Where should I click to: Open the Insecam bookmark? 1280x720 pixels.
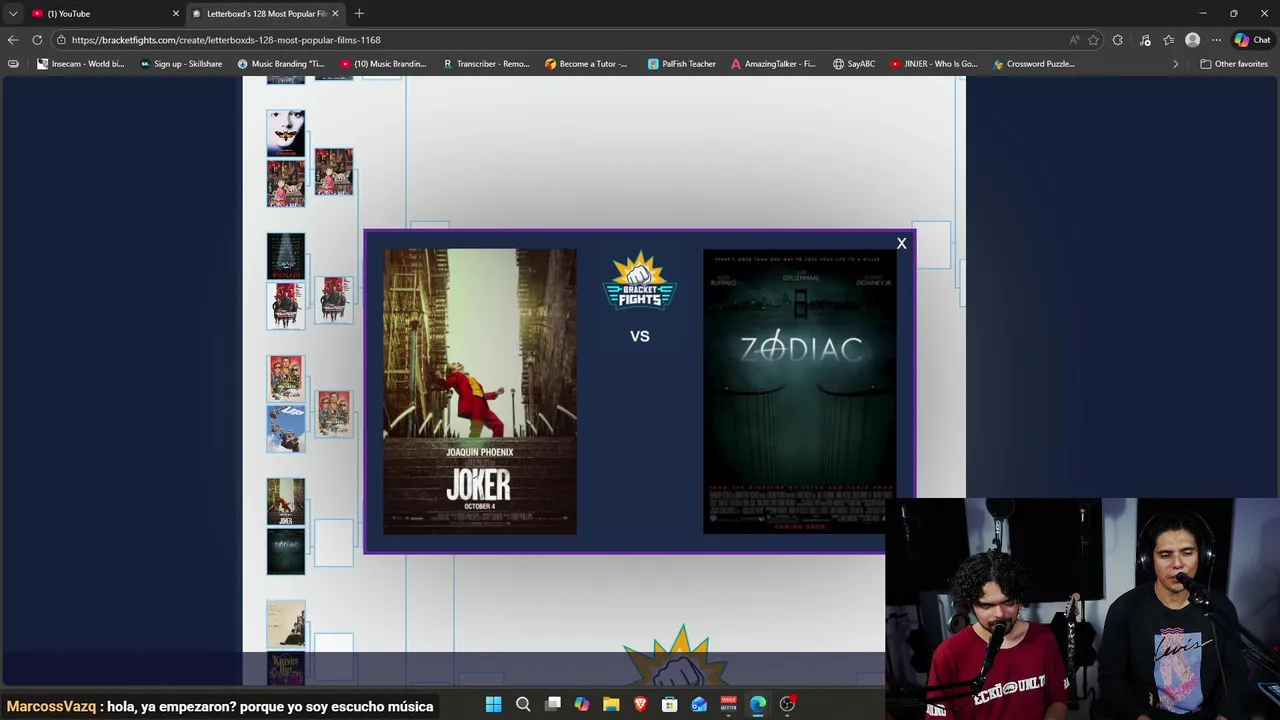[81, 64]
